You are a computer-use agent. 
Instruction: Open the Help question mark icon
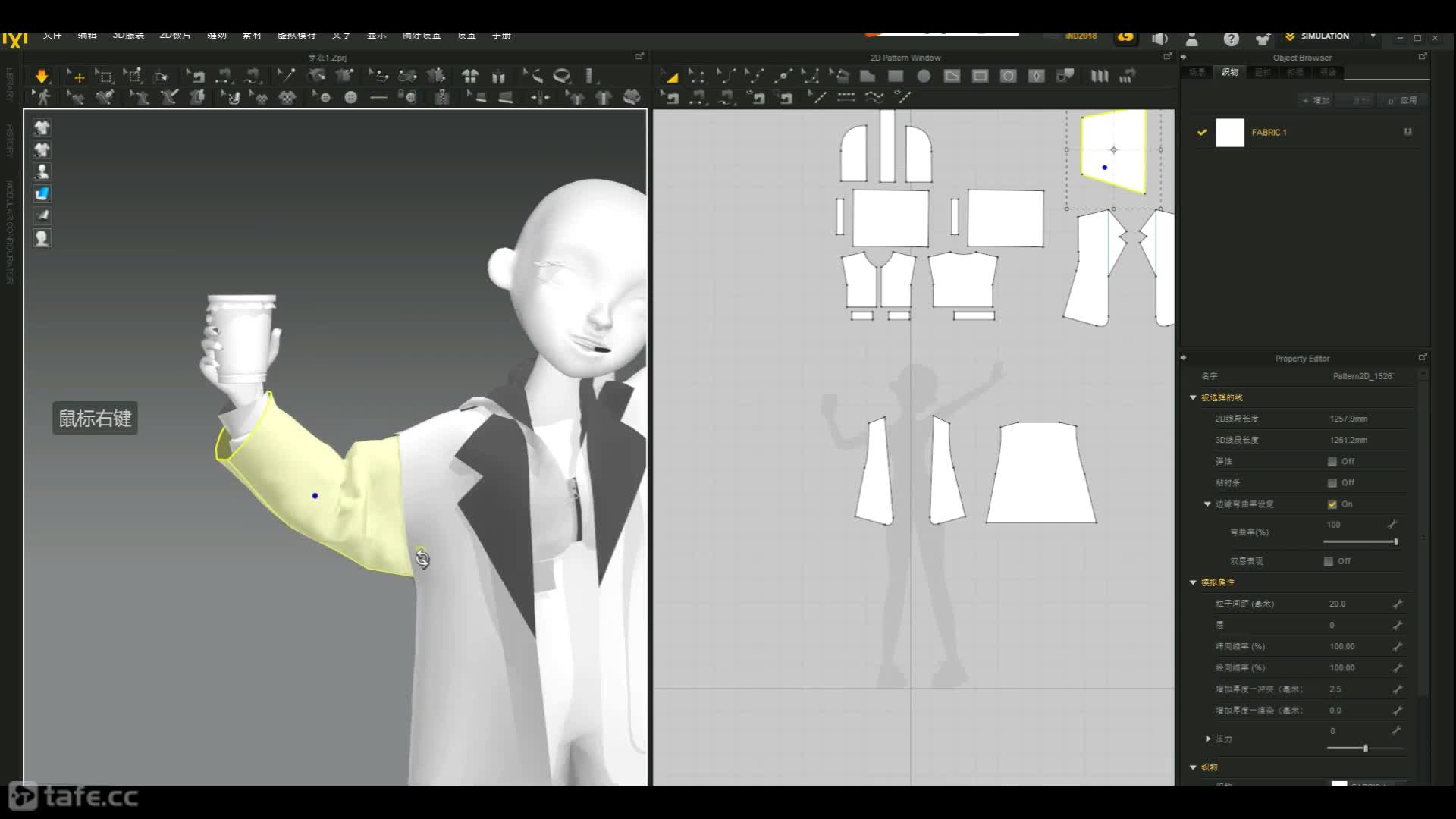1231,39
